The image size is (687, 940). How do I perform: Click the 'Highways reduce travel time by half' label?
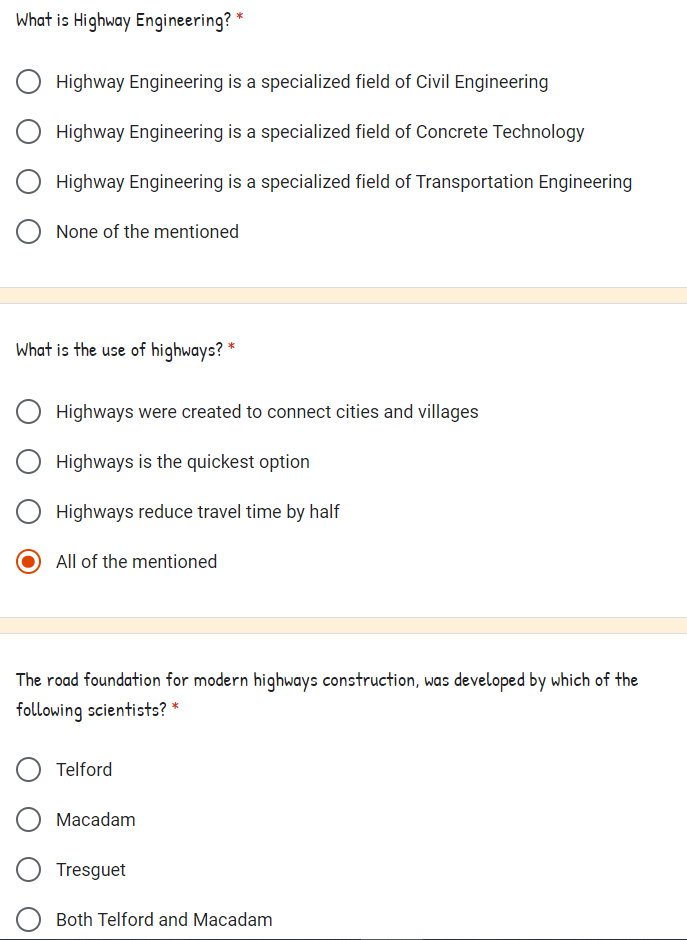[x=198, y=512]
